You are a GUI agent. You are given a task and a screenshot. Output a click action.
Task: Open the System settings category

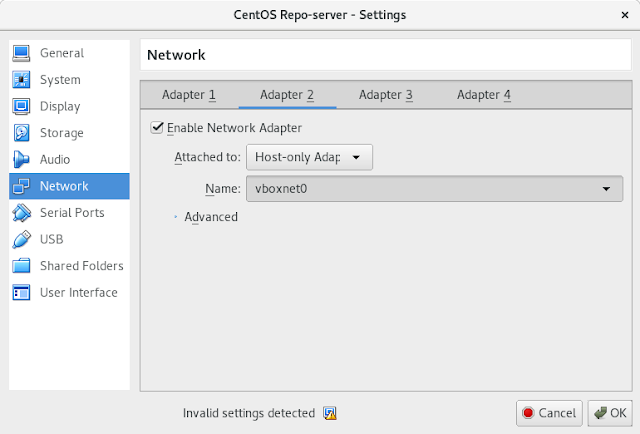69,80
